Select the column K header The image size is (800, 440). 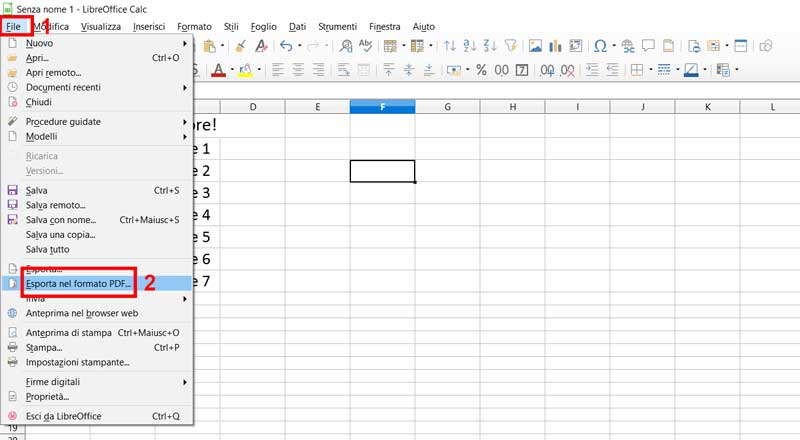click(707, 107)
